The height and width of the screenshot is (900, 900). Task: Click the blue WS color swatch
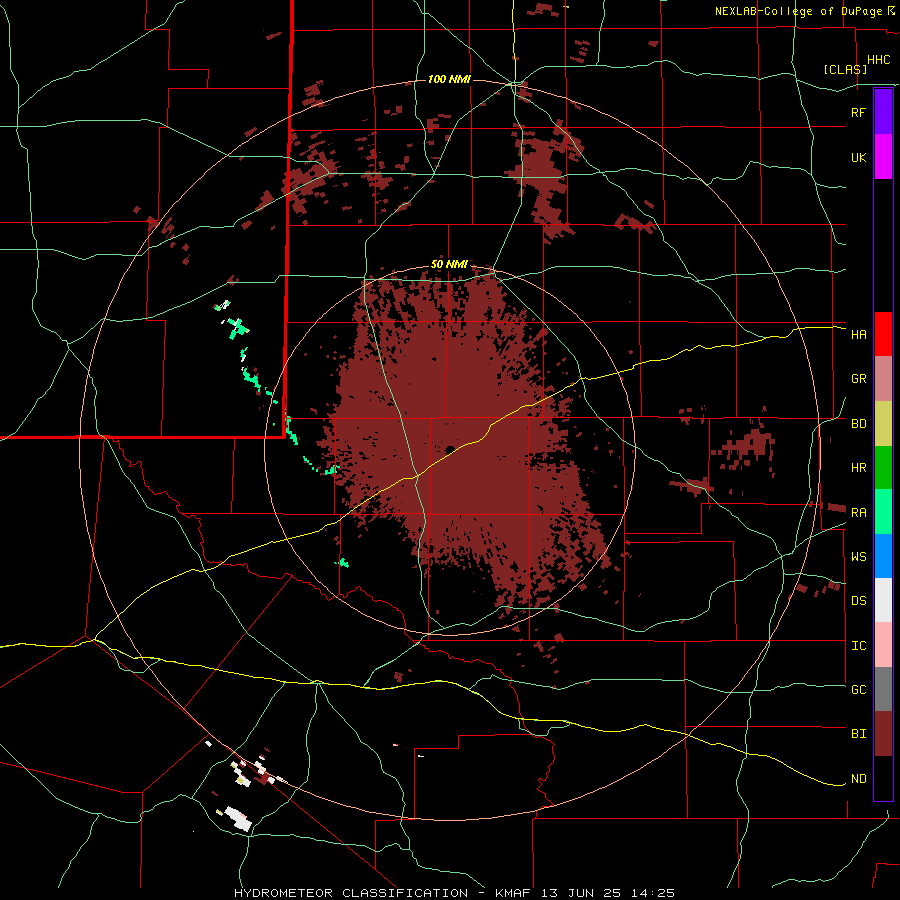click(x=883, y=556)
